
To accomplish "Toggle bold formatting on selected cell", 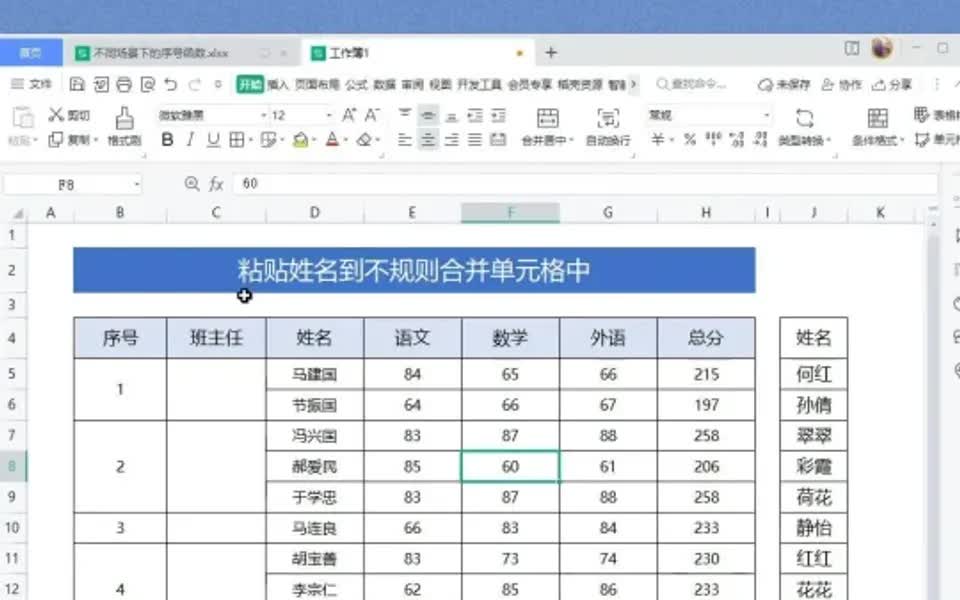I will click(x=167, y=138).
